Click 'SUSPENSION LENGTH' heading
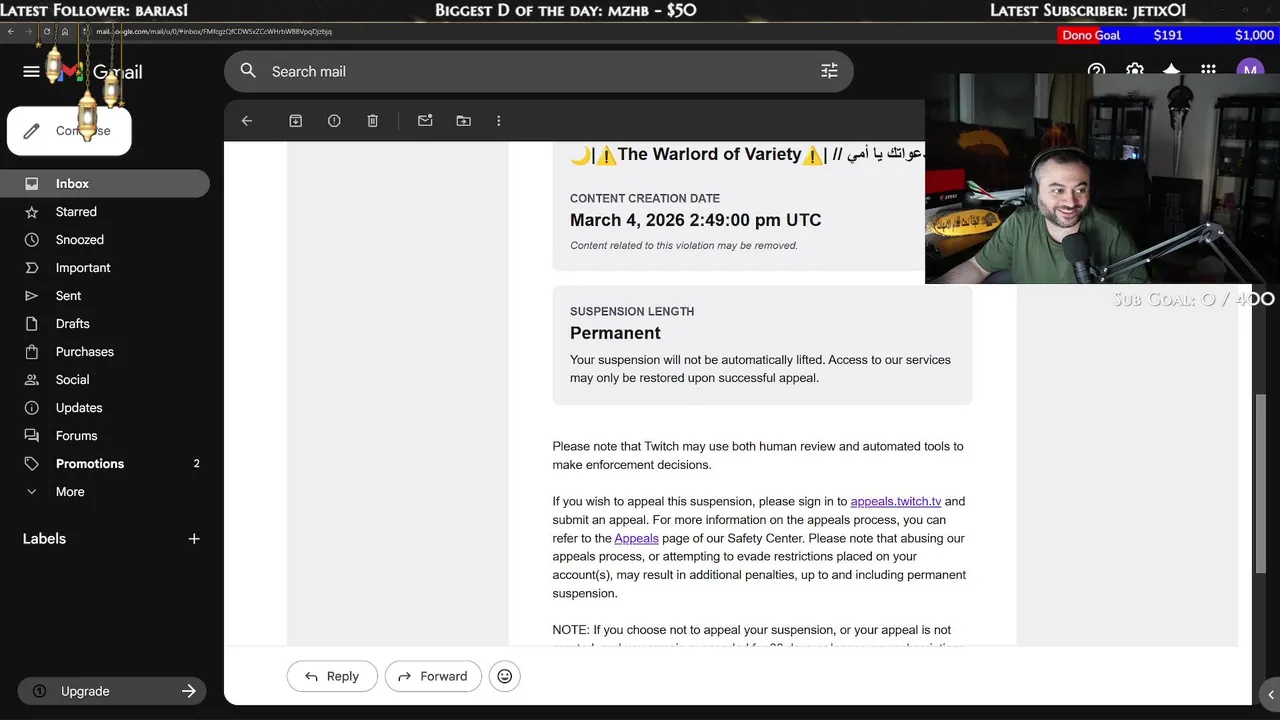 click(632, 312)
